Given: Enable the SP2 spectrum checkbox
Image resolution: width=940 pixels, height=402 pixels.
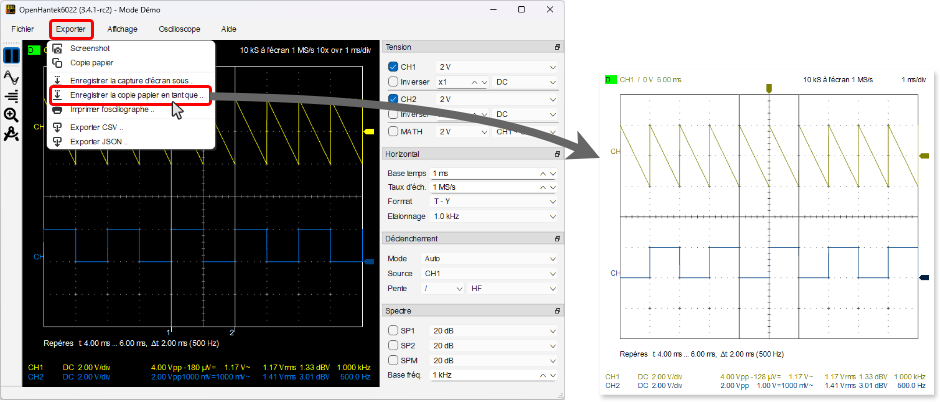Looking at the screenshot, I should coord(393,345).
